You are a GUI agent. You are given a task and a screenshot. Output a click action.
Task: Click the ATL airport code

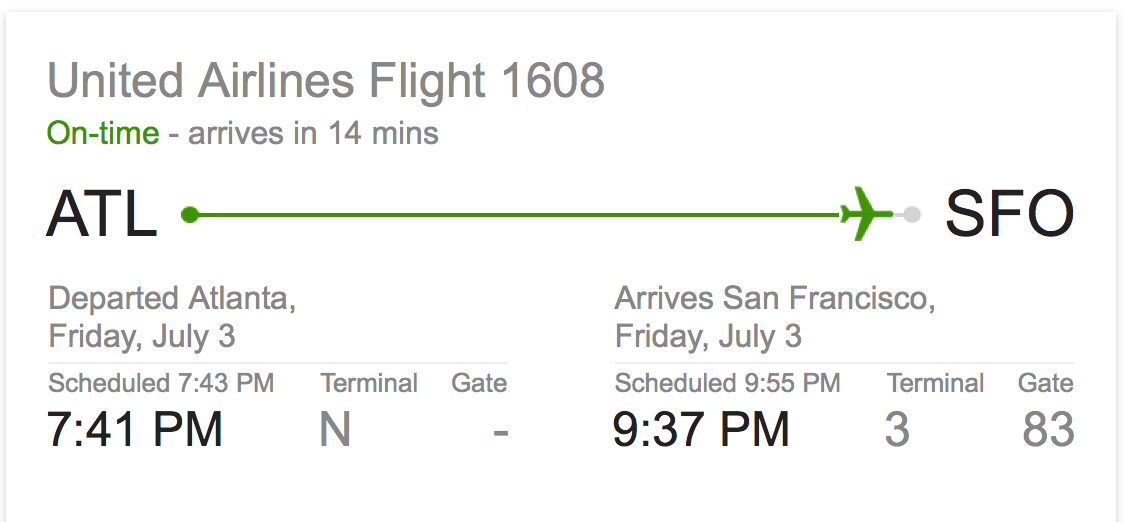pos(102,214)
